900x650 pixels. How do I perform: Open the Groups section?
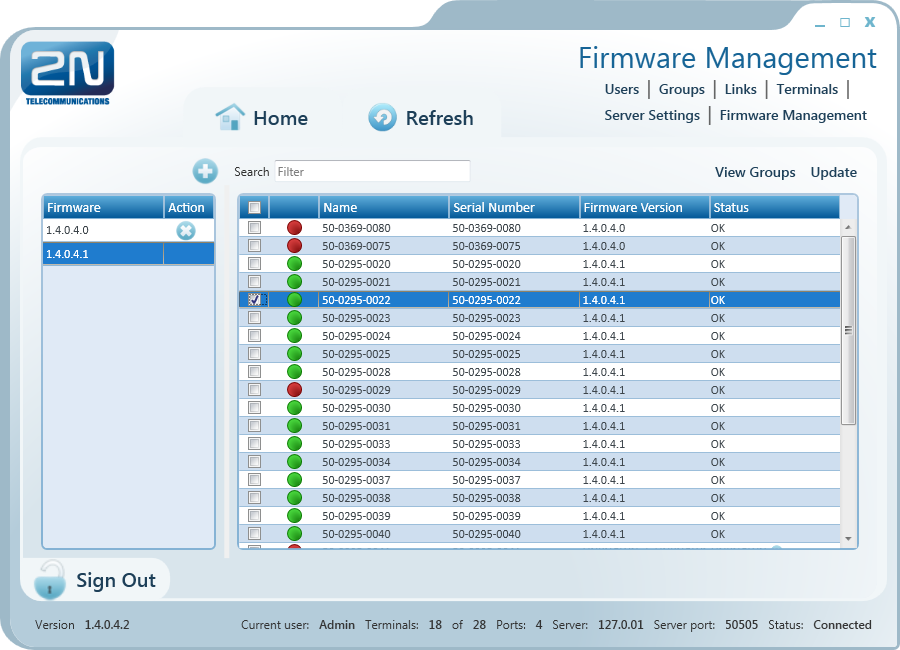[x=681, y=90]
